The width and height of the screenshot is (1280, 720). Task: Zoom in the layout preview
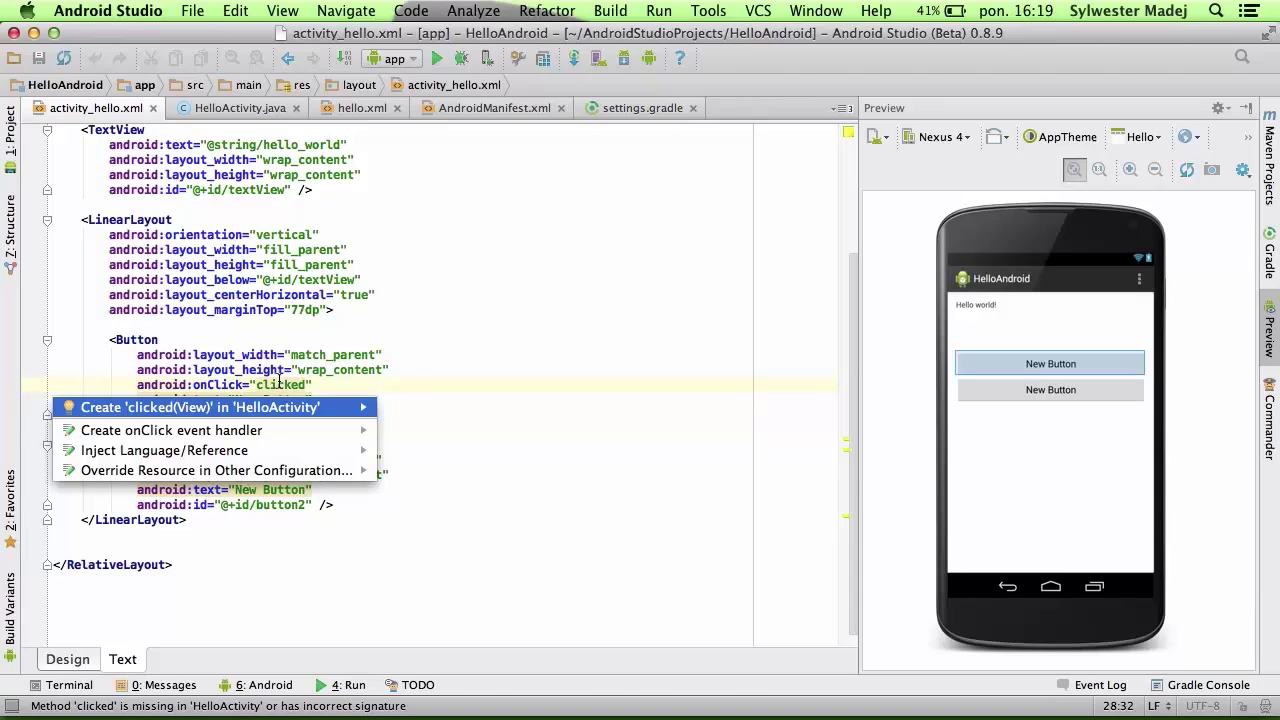[1130, 170]
